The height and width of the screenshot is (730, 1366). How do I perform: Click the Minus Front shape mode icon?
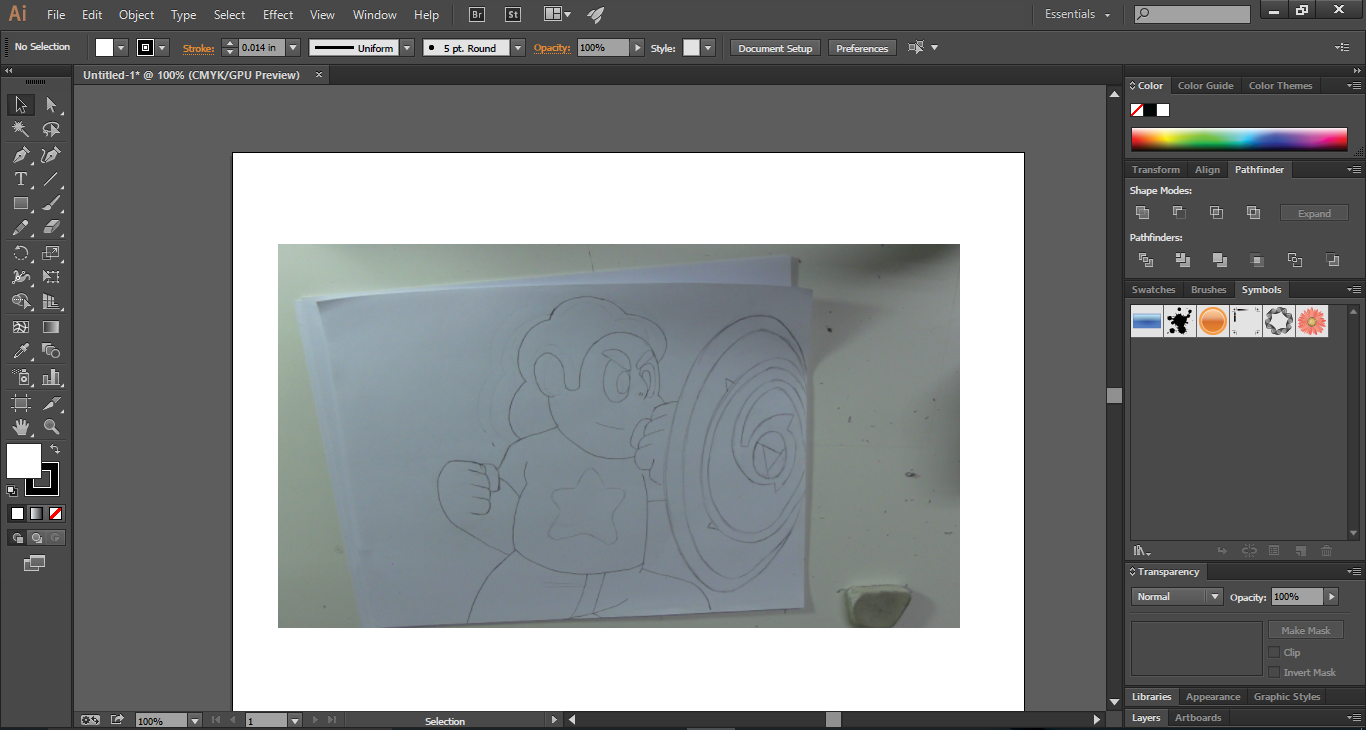tap(1179, 213)
